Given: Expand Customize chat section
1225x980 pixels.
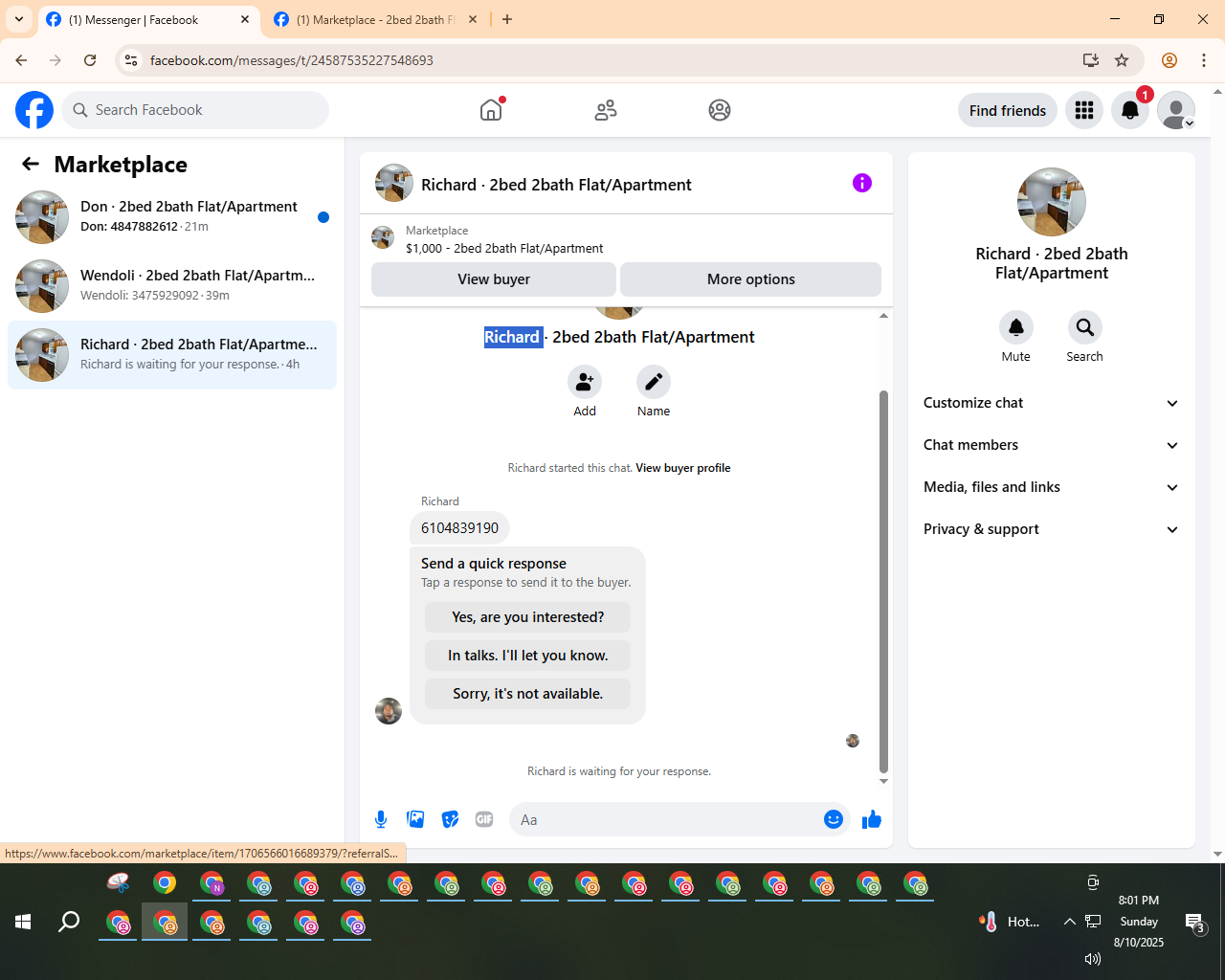Looking at the screenshot, I should coord(1051,403).
